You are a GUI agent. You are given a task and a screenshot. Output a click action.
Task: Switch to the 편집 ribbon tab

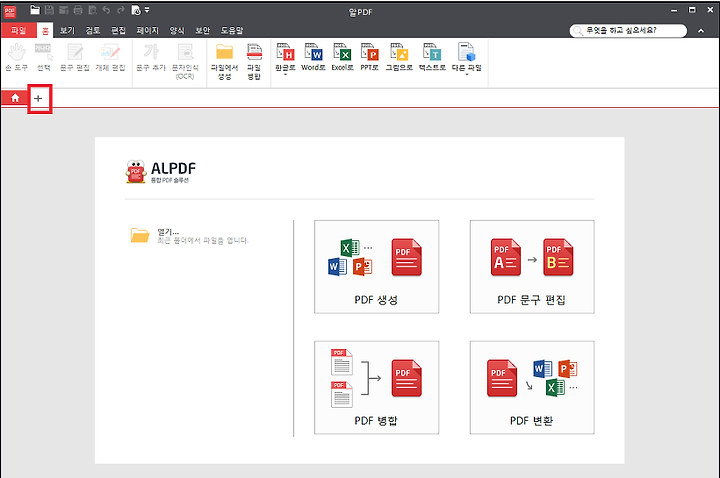(x=118, y=30)
